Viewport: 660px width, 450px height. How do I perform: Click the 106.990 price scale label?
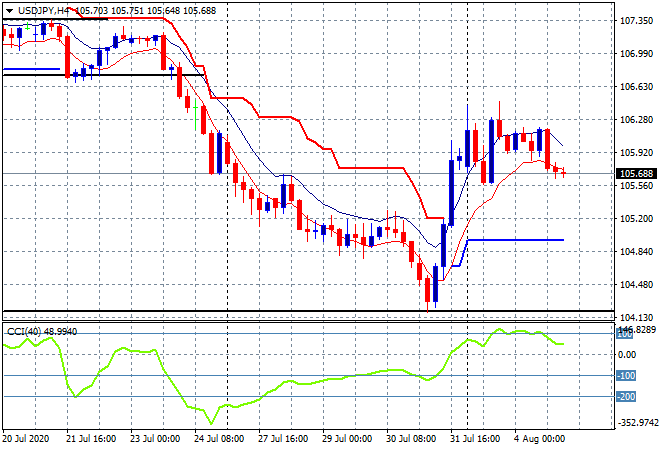click(636, 54)
